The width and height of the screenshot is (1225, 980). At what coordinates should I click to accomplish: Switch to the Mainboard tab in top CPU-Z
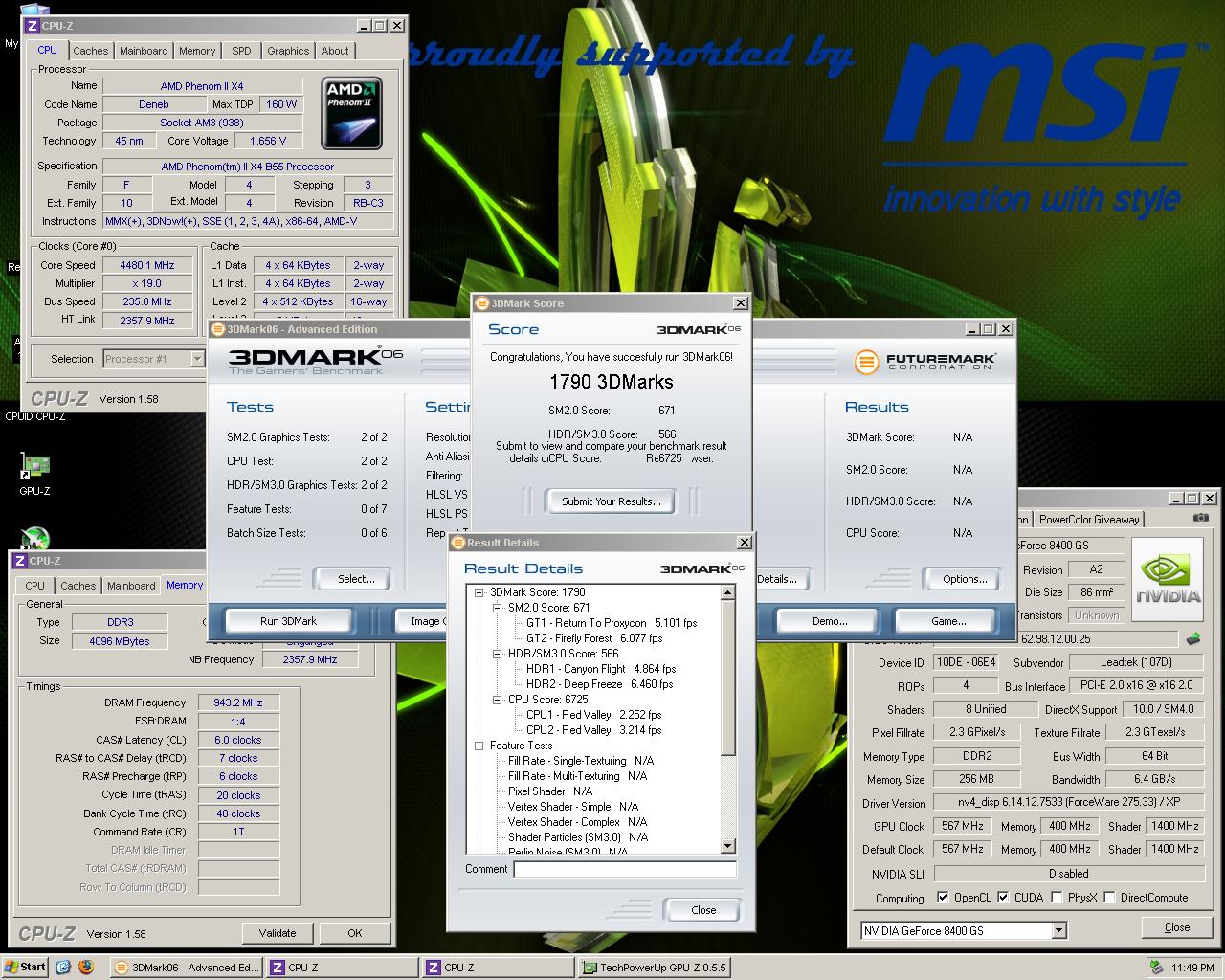click(144, 51)
